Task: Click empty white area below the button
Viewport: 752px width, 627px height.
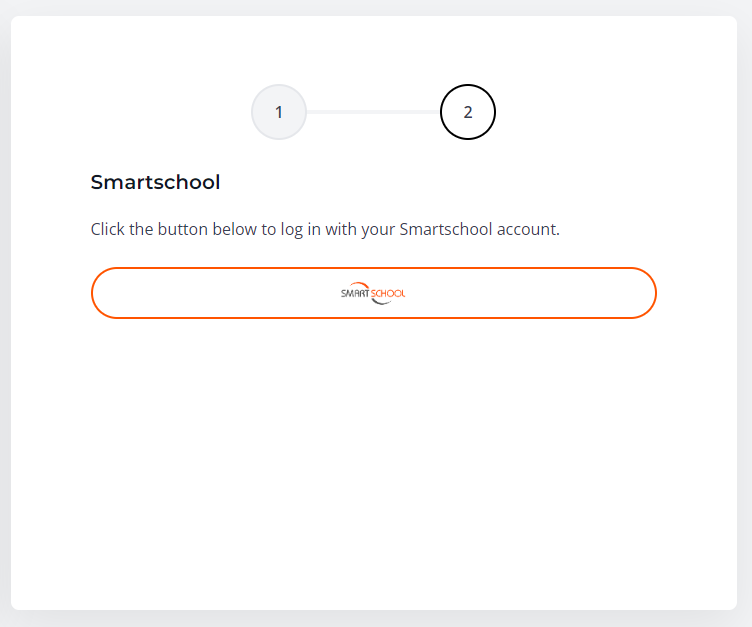Action: (x=374, y=456)
